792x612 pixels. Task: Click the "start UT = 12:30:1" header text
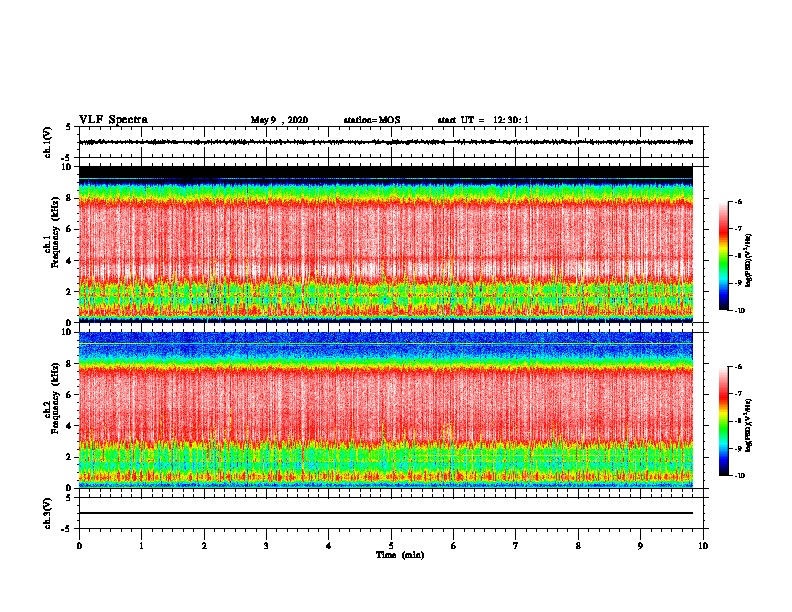(483, 120)
